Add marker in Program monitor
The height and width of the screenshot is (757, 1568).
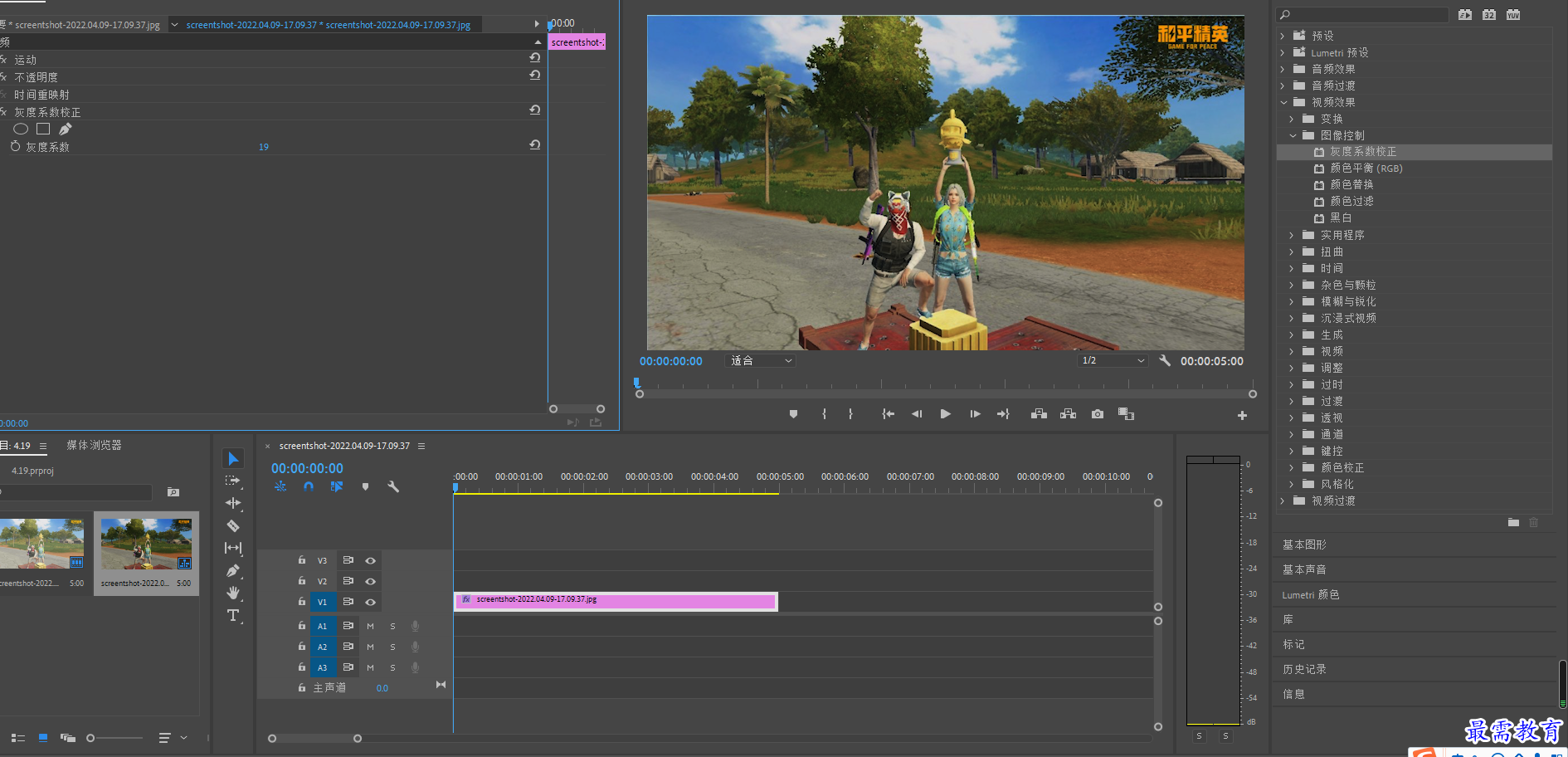coord(793,413)
